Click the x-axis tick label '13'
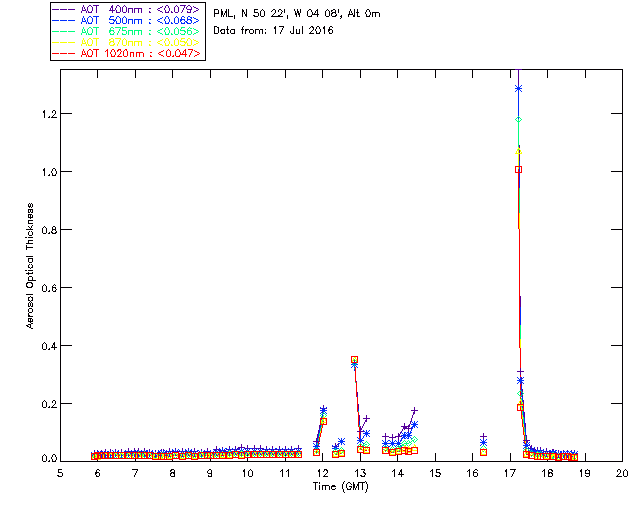This screenshot has height=512, width=640. (360, 473)
